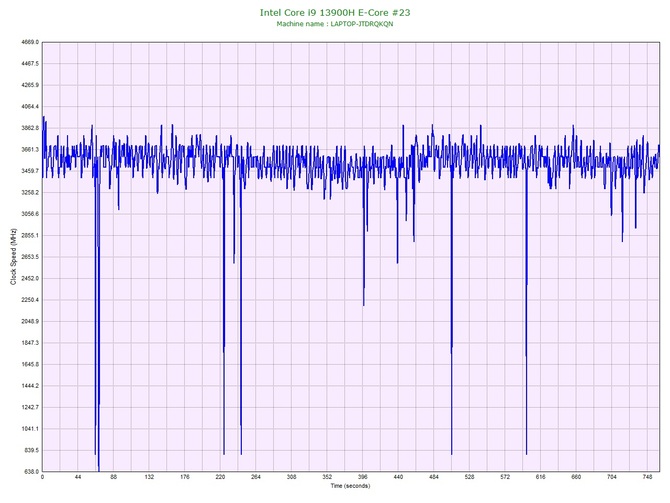Click the y-axis value 2250.4
The width and height of the screenshot is (670, 503).
30,300
